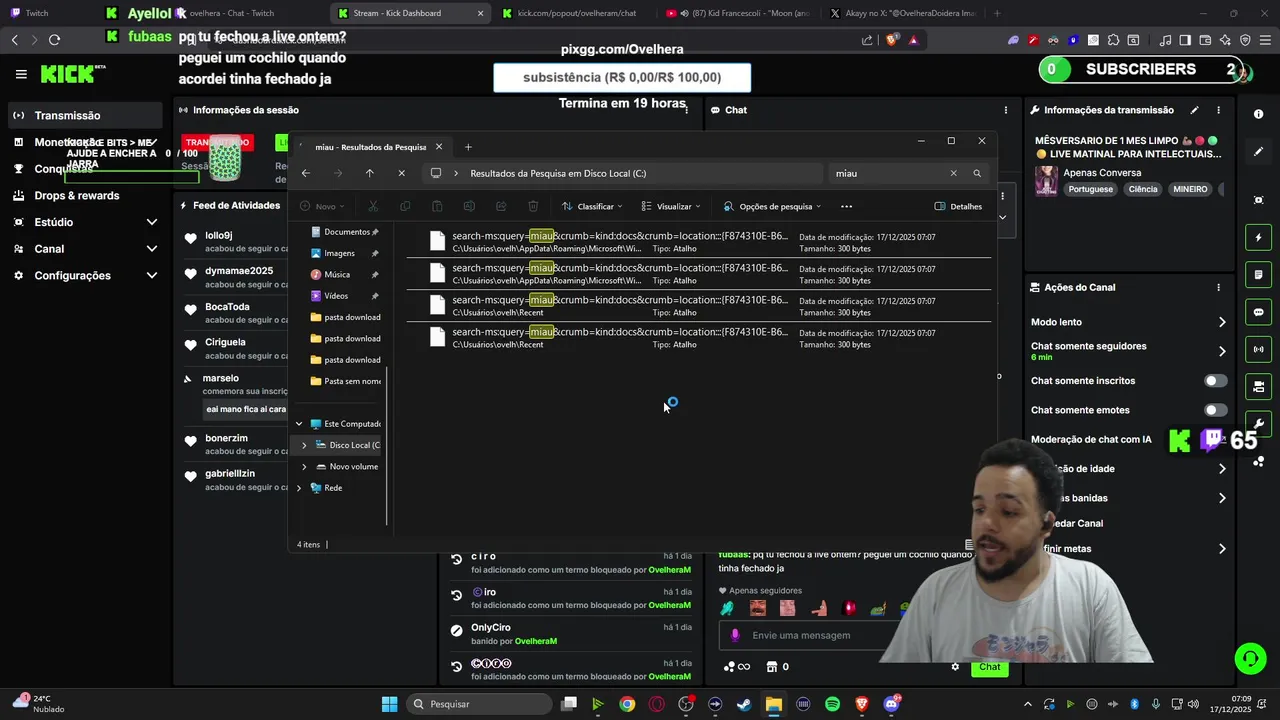Image resolution: width=1280 pixels, height=720 pixels.
Task: Click the microphone icon in message box
Action: (735, 635)
